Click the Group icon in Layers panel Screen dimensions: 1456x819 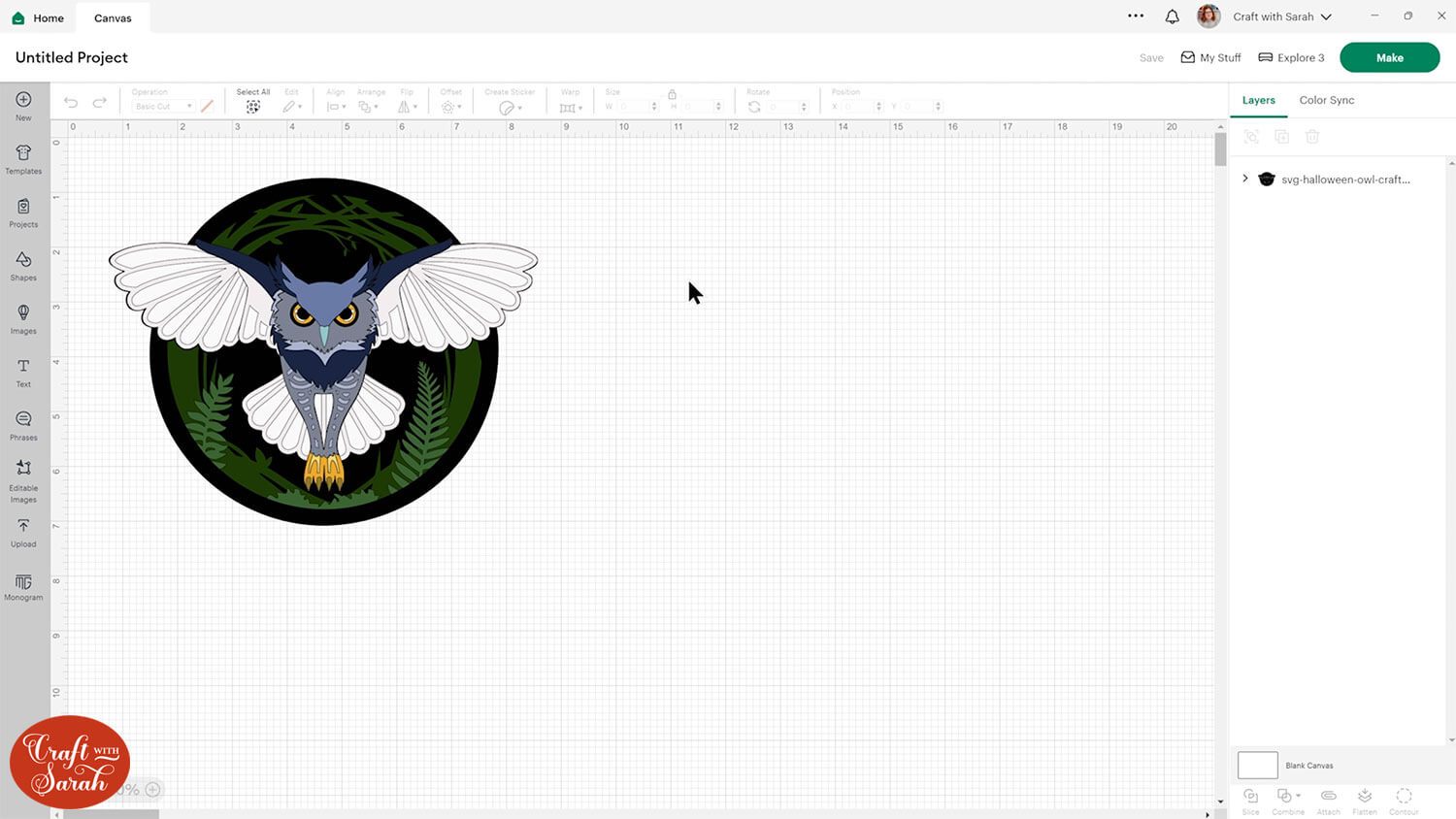(1251, 137)
